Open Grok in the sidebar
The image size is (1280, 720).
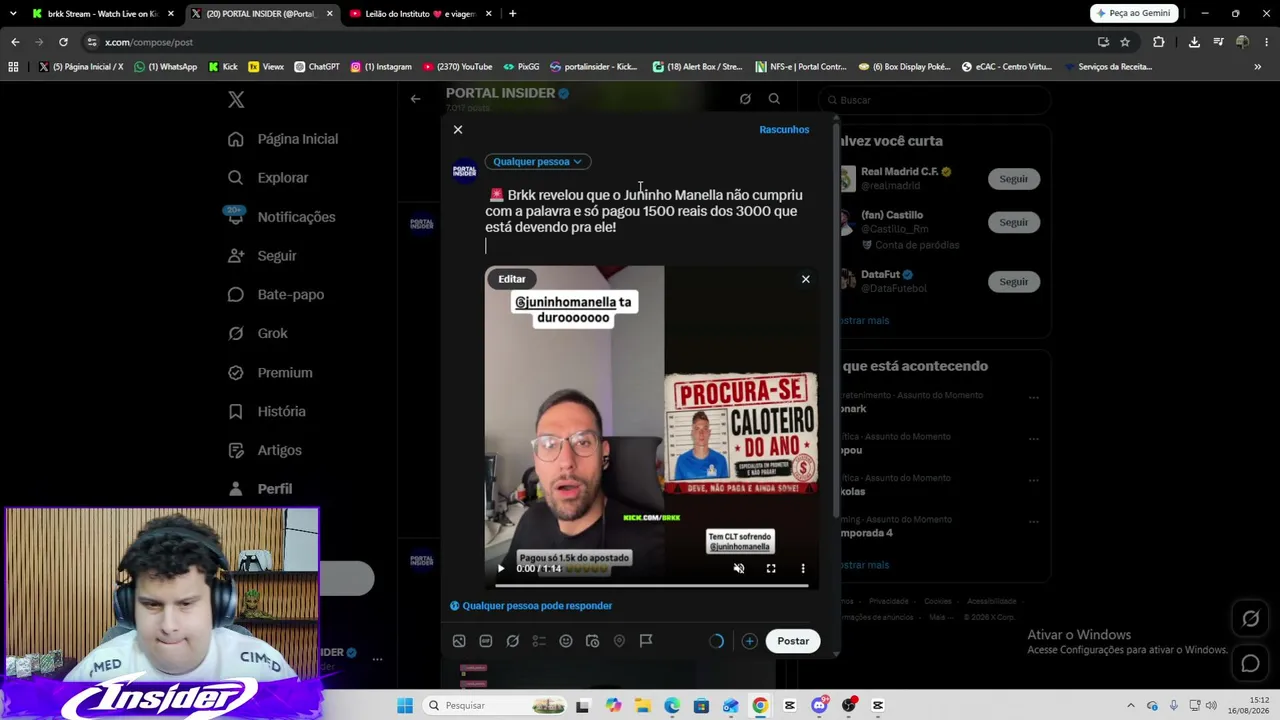click(x=257, y=333)
